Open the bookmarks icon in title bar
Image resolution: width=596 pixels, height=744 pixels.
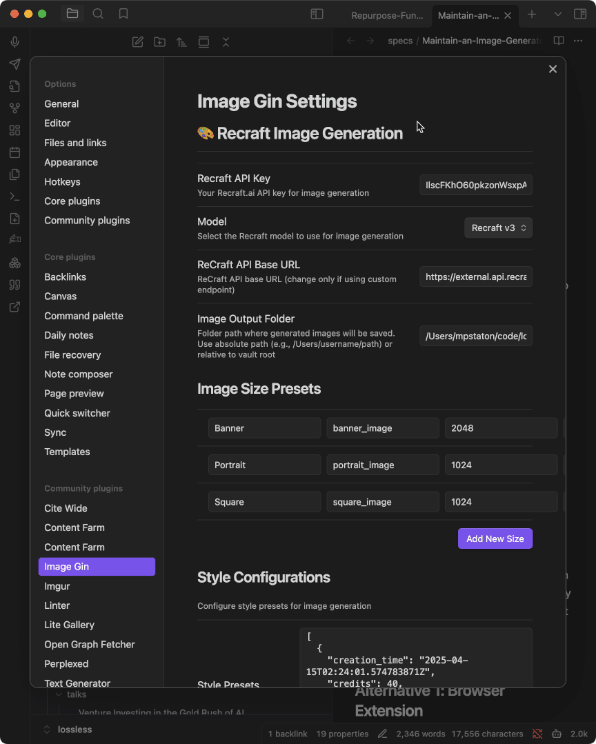(123, 14)
